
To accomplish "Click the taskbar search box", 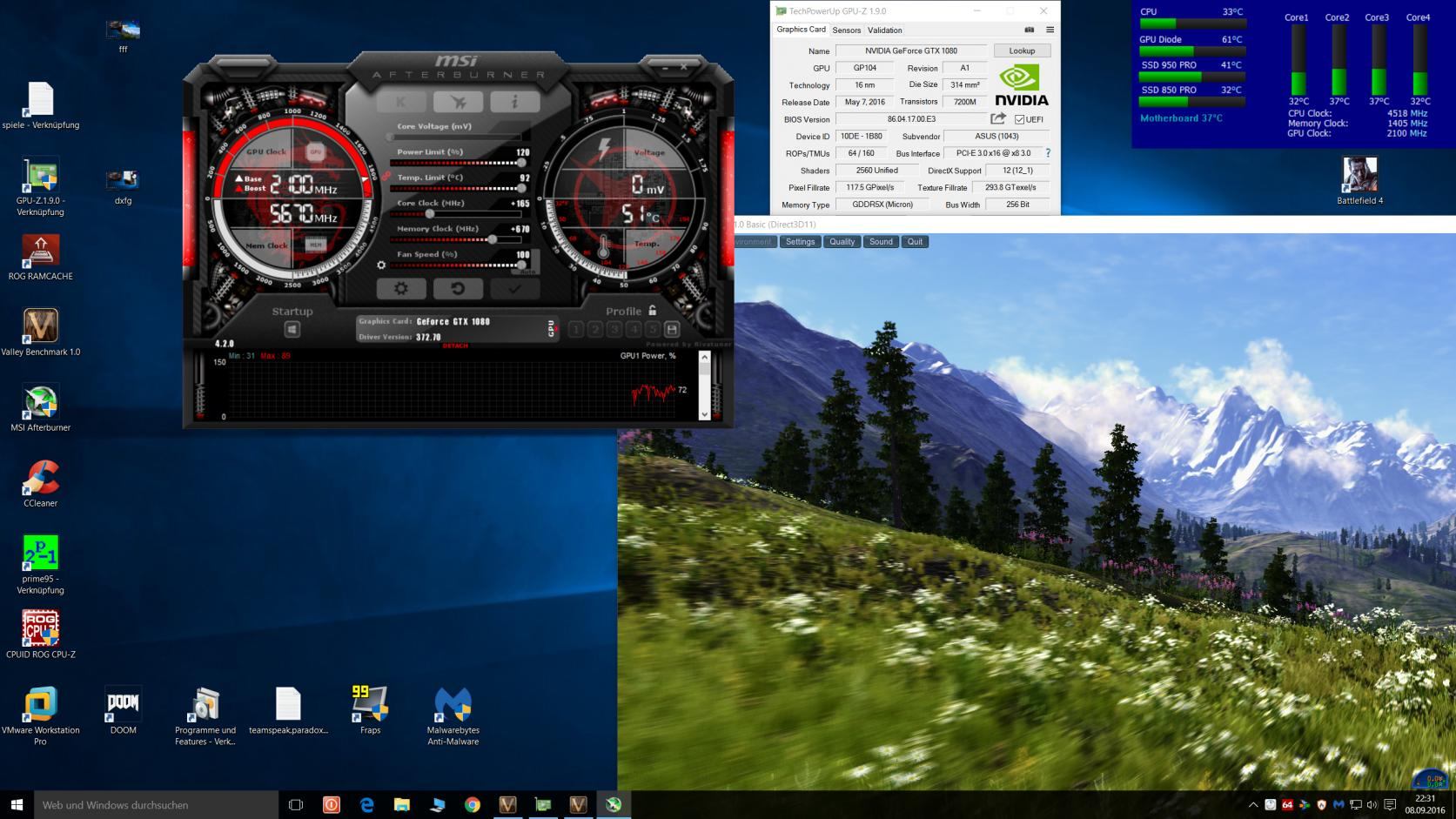I will [156, 805].
